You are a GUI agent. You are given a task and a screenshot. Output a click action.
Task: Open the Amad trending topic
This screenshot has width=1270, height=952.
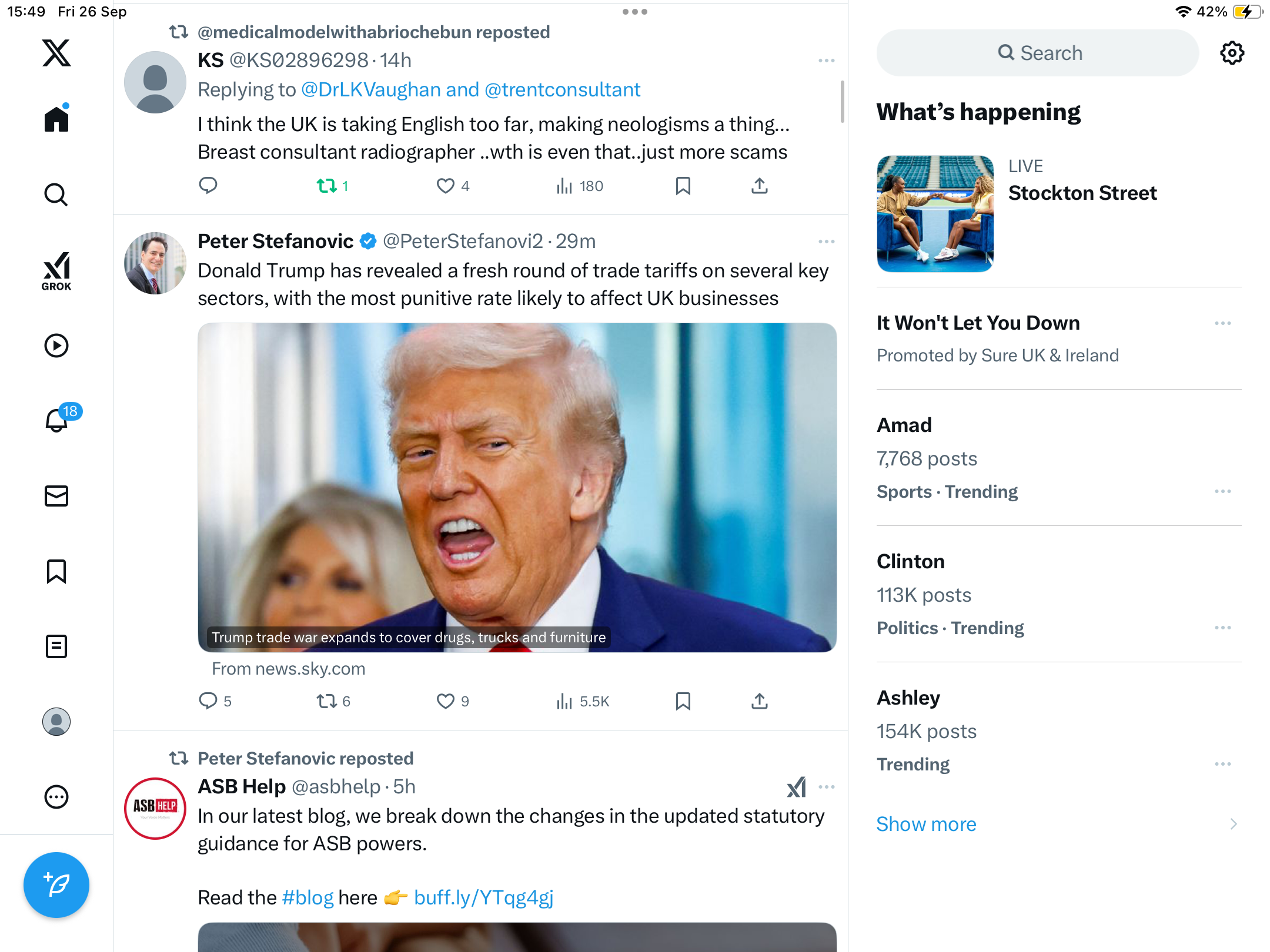pos(904,425)
